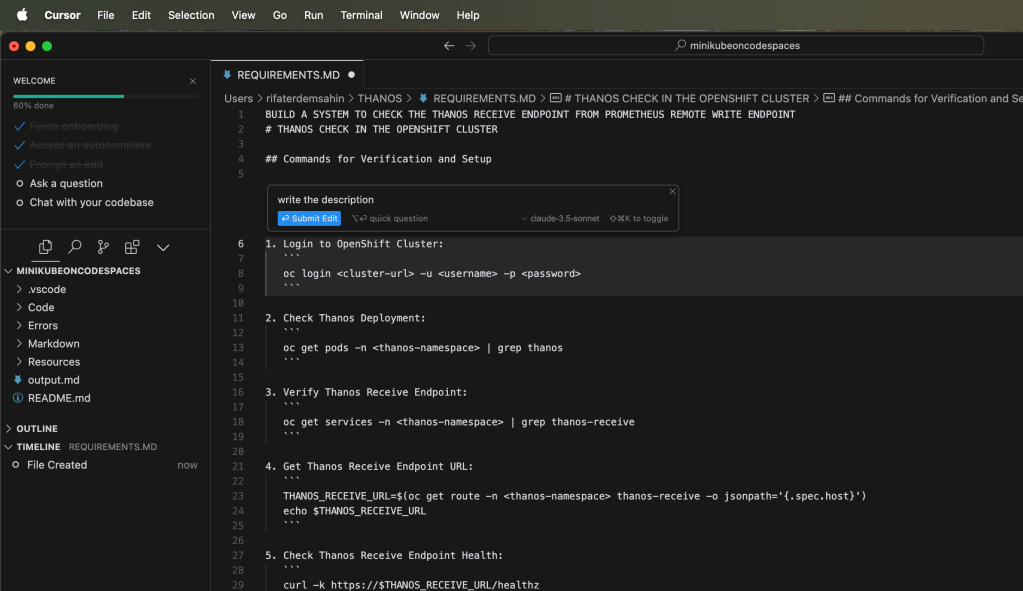Open the View menu
The width and height of the screenshot is (1023, 591).
point(243,15)
